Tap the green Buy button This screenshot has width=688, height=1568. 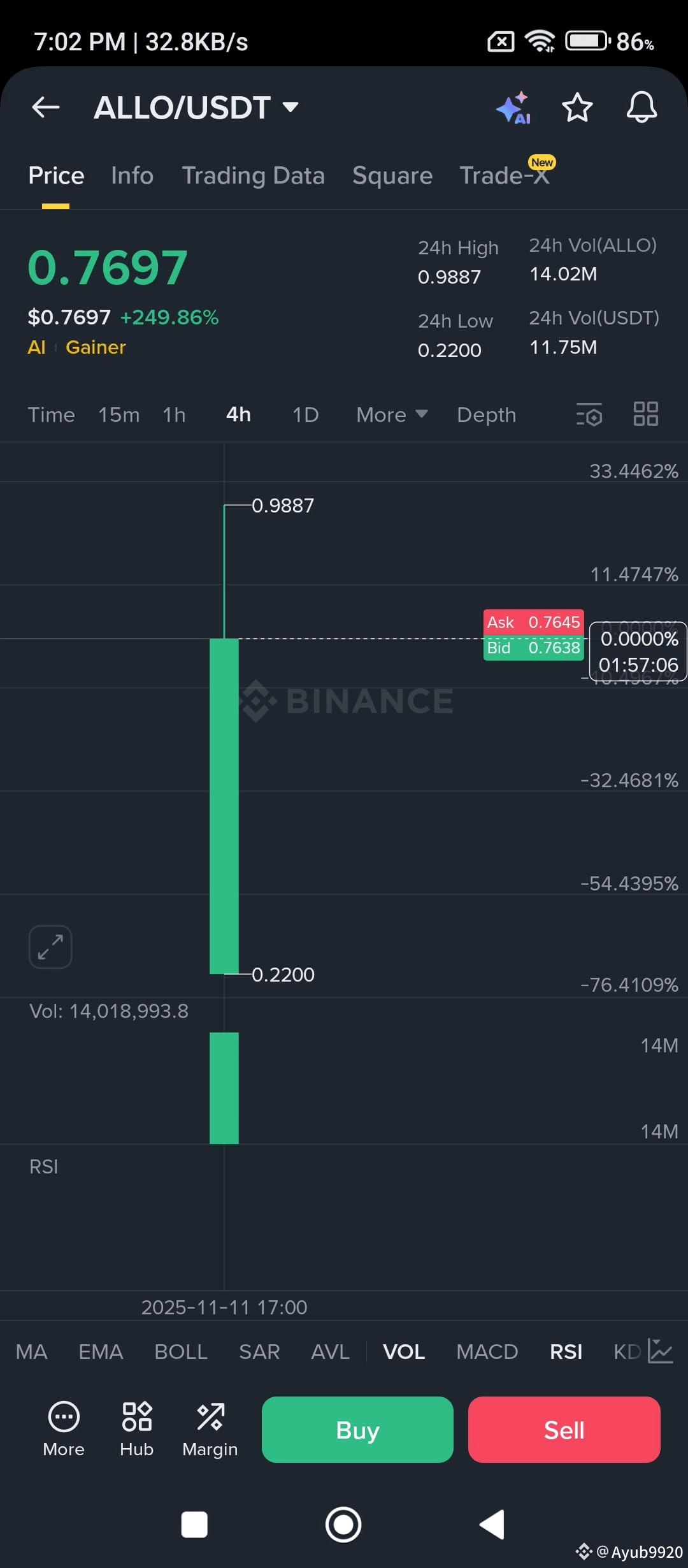point(357,1430)
